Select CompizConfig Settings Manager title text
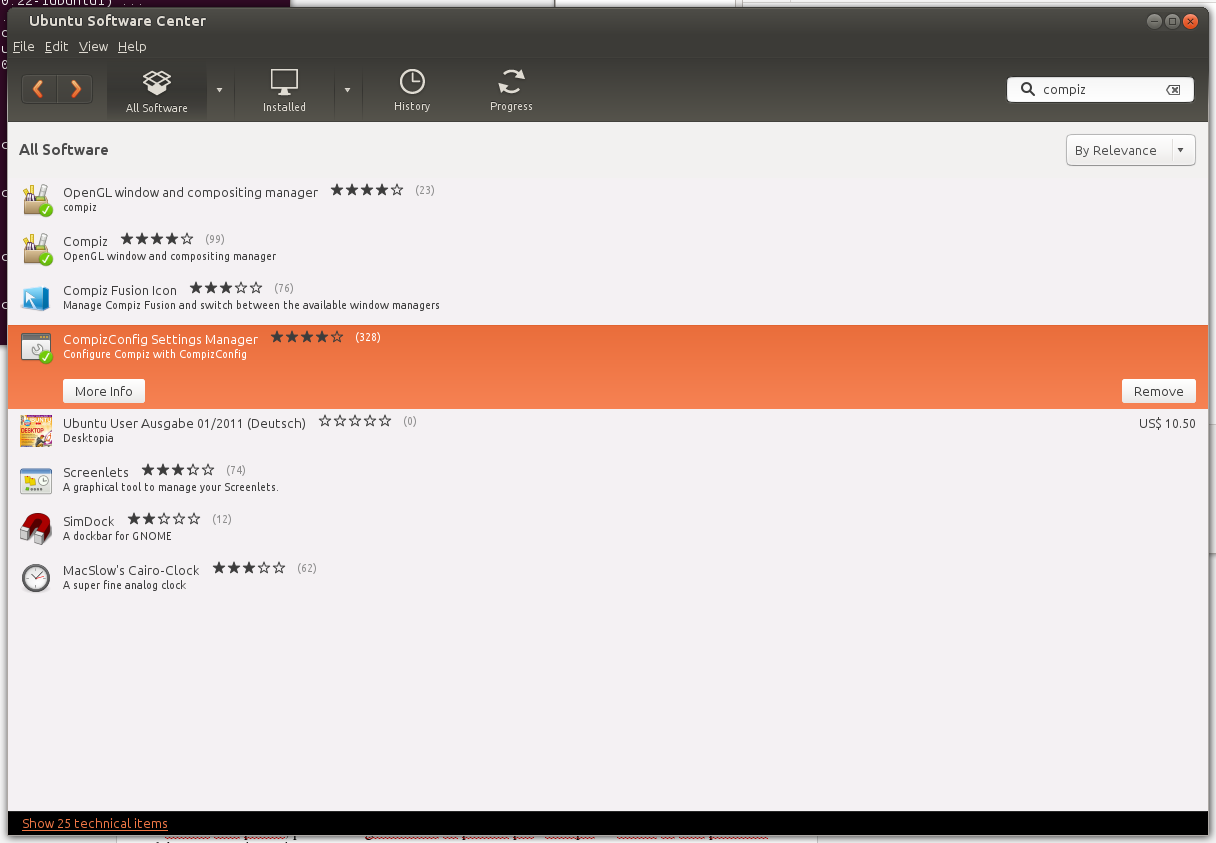Viewport: 1216px width, 843px height. [160, 339]
